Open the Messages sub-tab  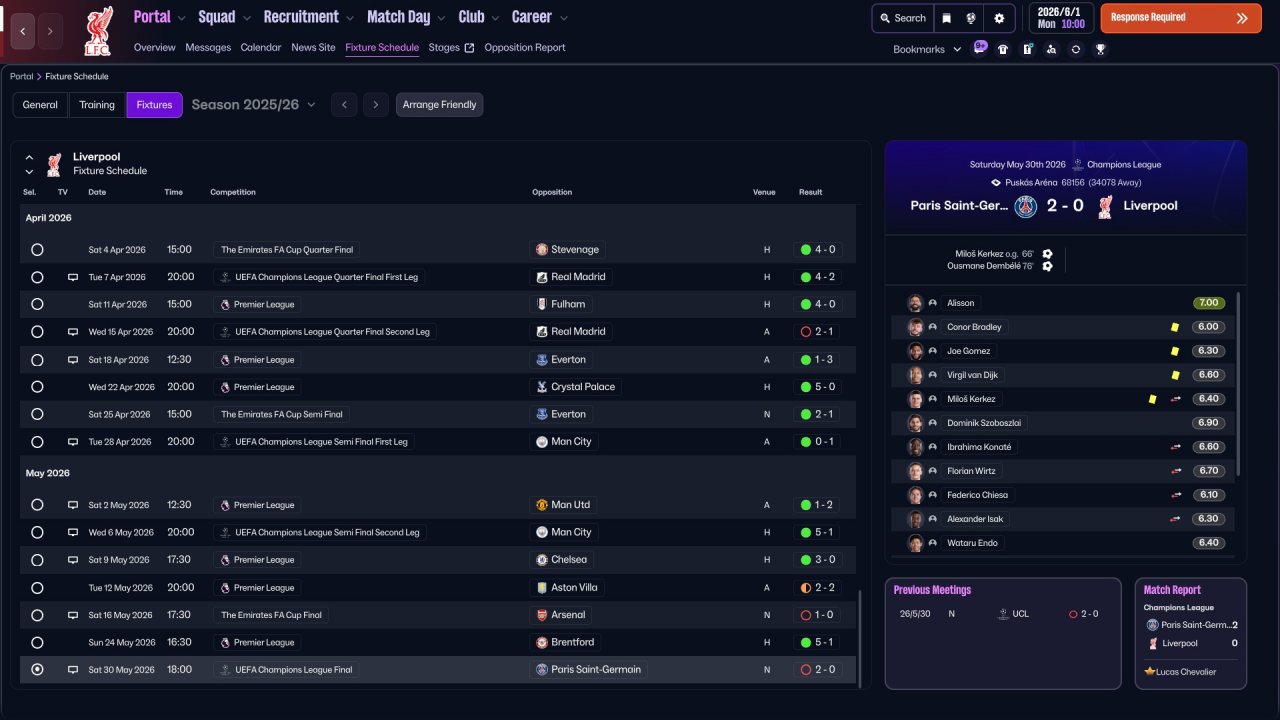click(x=208, y=47)
